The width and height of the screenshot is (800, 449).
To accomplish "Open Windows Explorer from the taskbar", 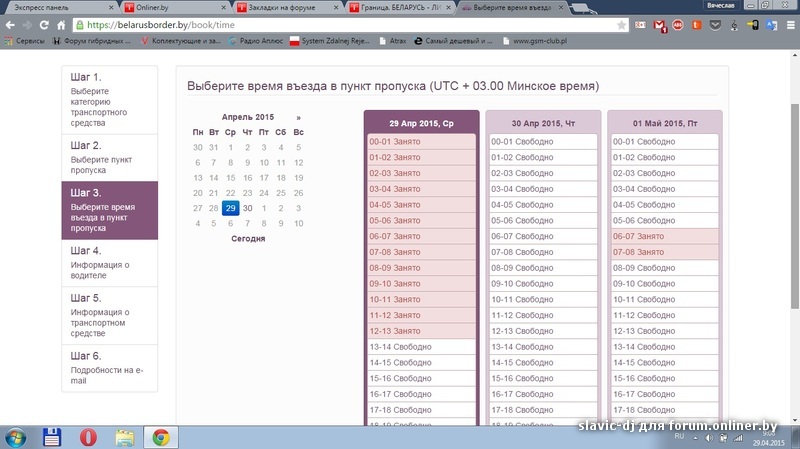I will [x=124, y=438].
